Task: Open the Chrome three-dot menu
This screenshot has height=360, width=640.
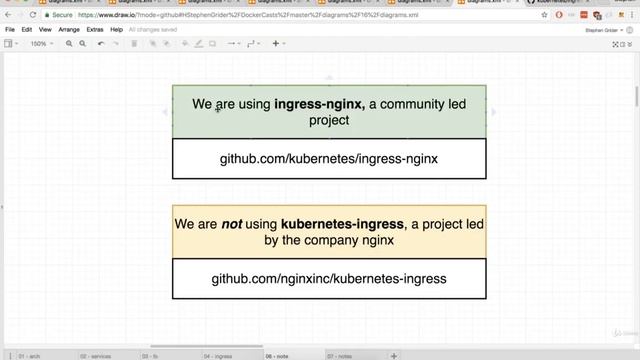Action: [632, 15]
